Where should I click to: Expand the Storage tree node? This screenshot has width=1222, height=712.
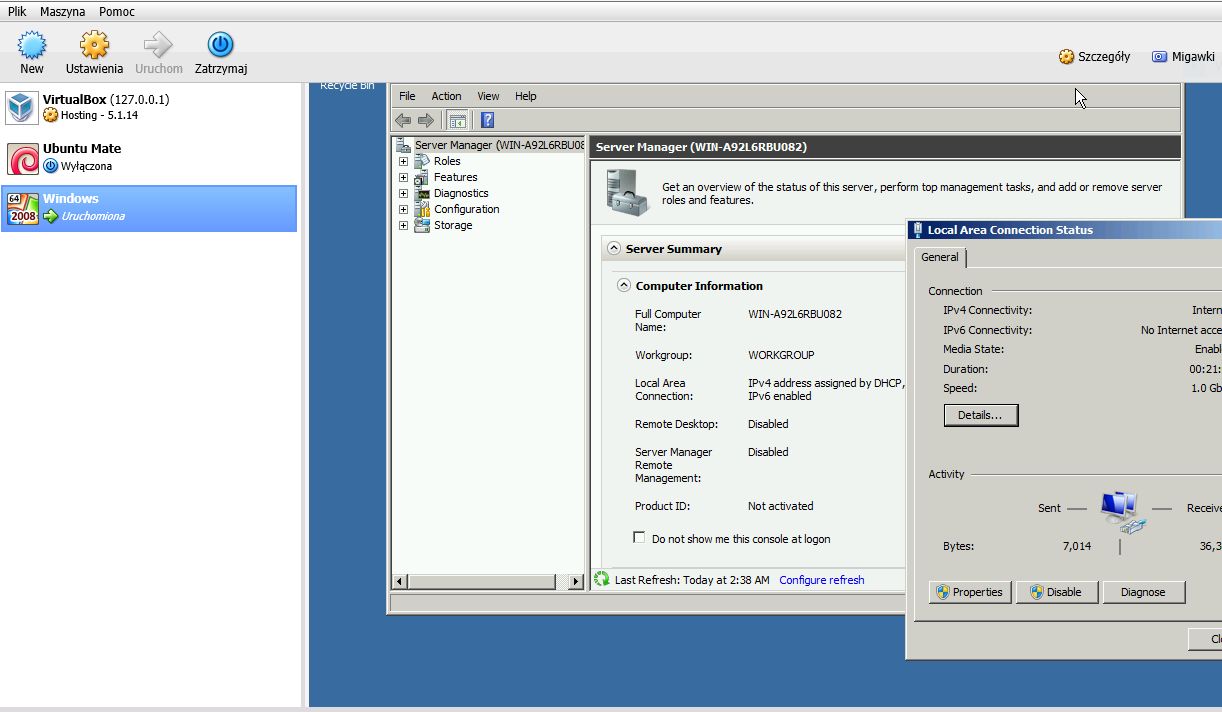pyautogui.click(x=403, y=225)
